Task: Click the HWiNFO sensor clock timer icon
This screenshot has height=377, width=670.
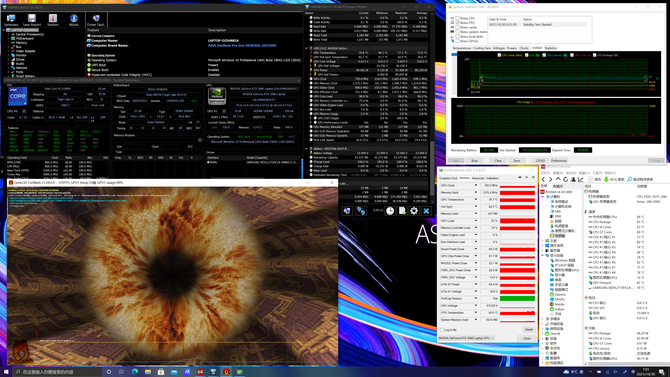Action: click(390, 211)
